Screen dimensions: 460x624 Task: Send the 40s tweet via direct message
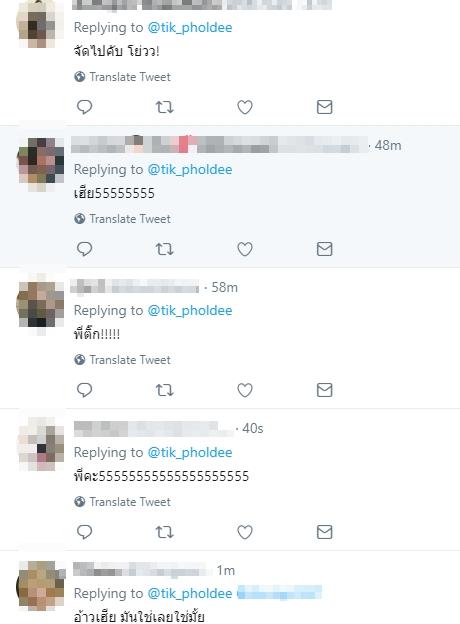coord(324,532)
